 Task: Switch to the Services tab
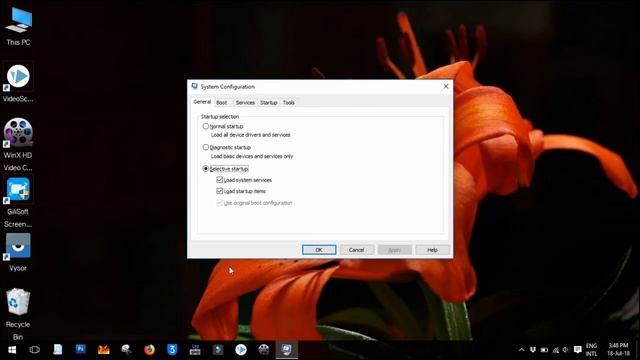point(245,103)
